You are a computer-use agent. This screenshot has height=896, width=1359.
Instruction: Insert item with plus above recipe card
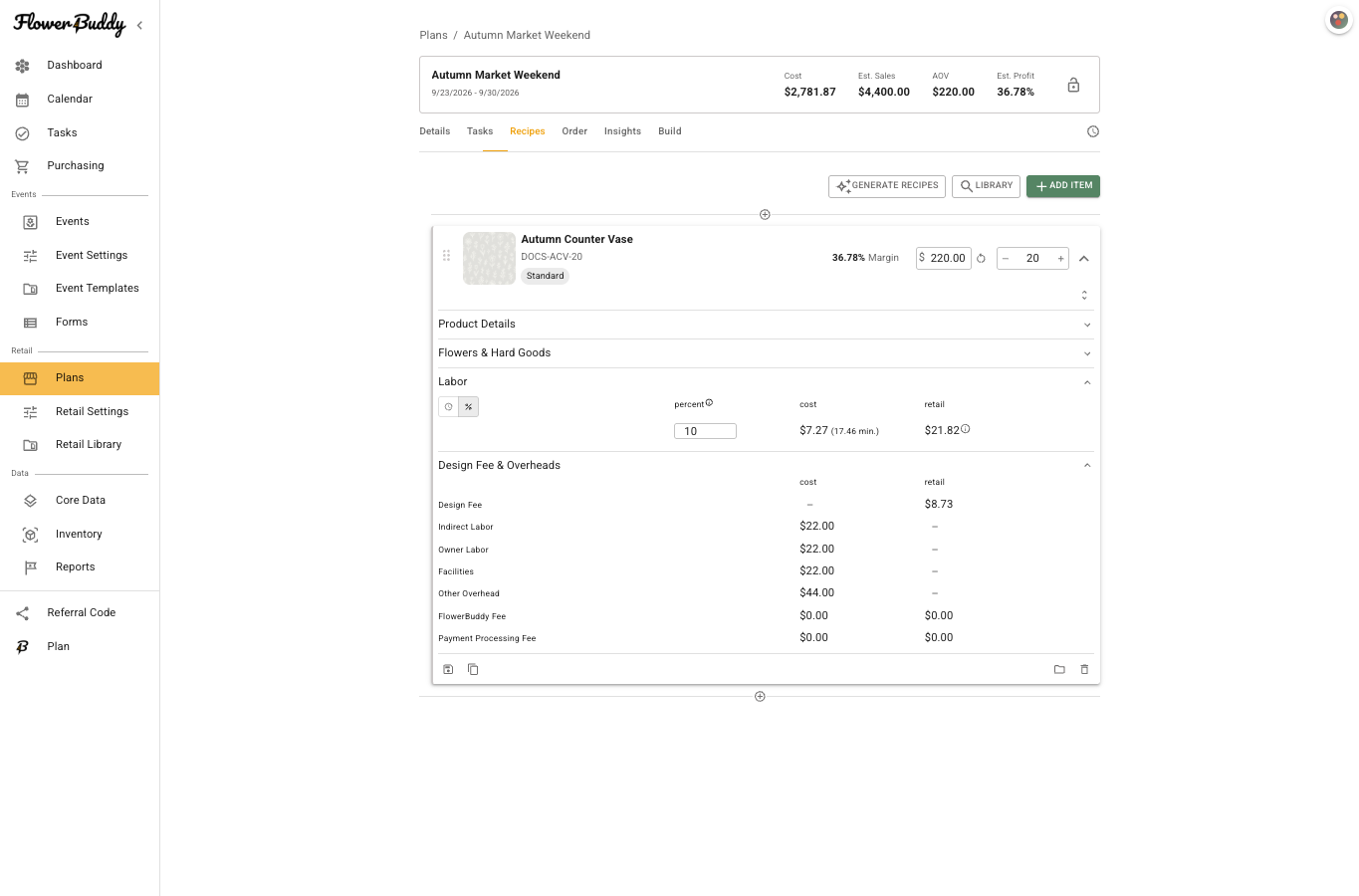[x=765, y=214]
